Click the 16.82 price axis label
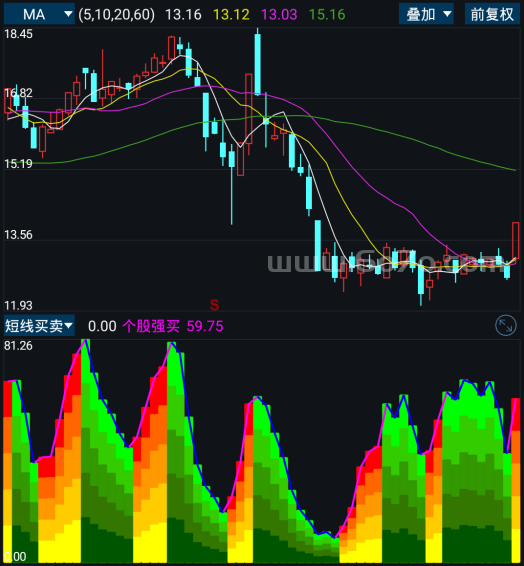 pos(18,93)
